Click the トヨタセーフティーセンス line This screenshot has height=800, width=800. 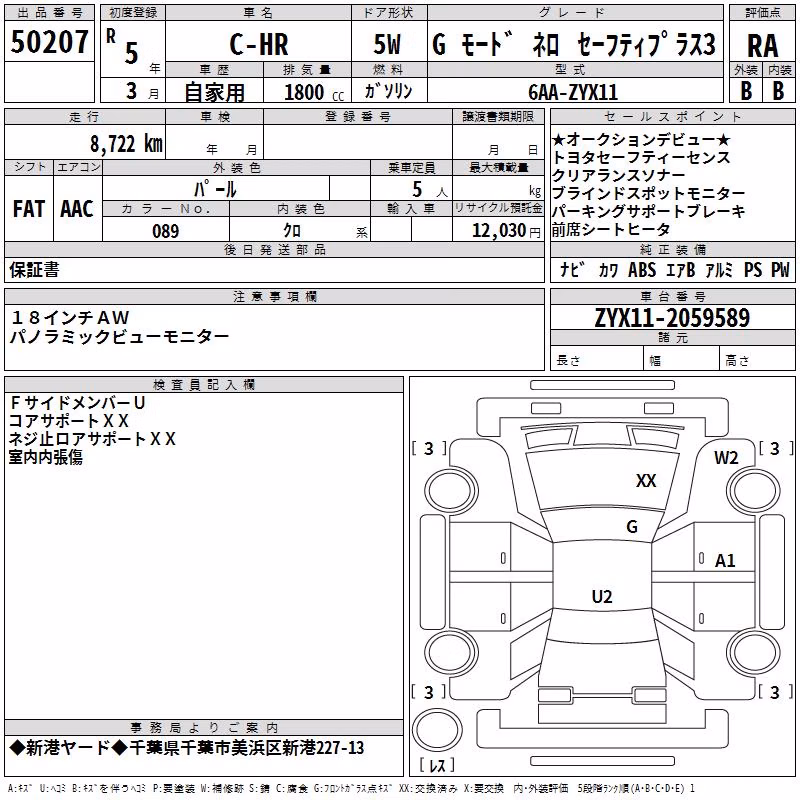click(x=641, y=158)
